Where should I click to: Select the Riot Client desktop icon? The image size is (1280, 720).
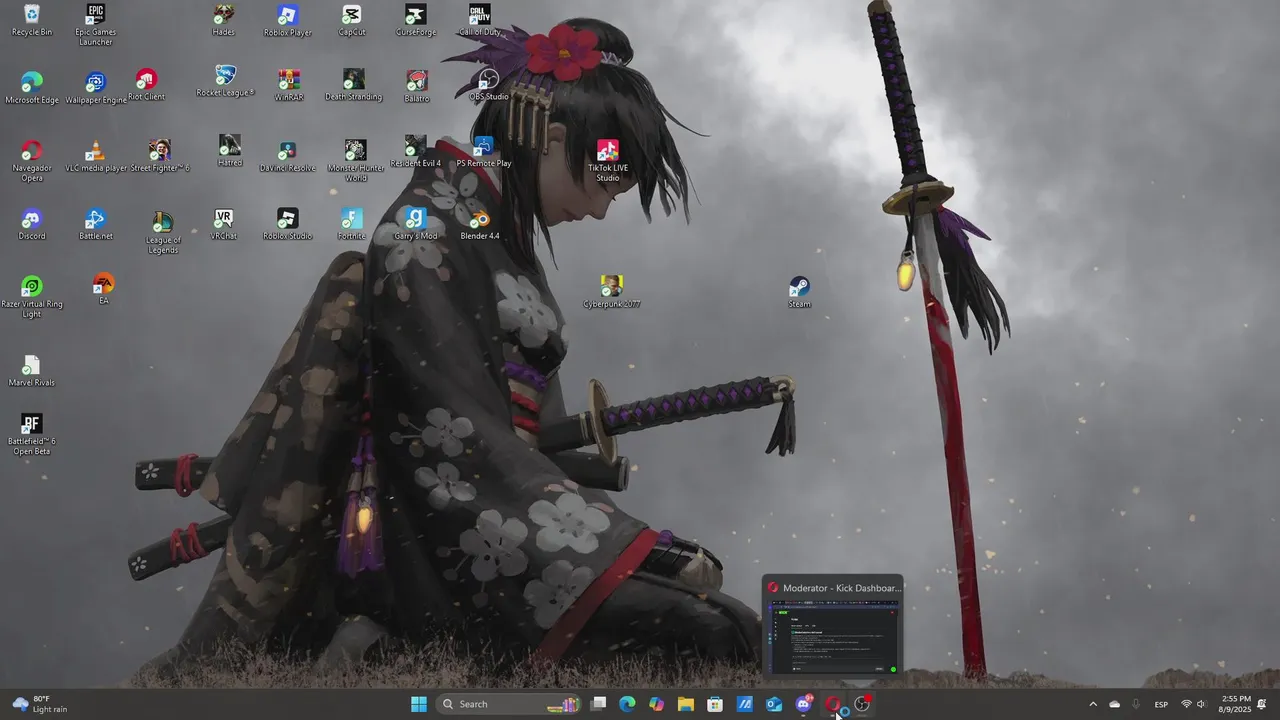[x=147, y=85]
